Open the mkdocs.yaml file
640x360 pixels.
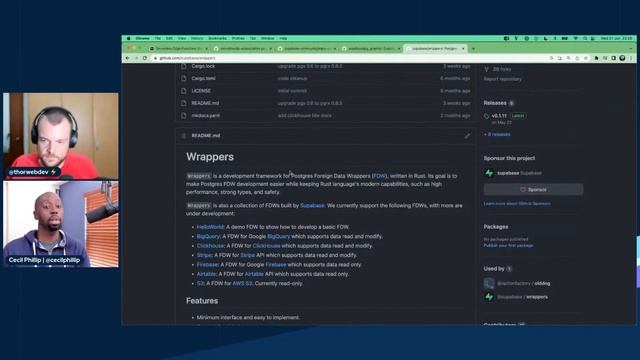pos(206,116)
